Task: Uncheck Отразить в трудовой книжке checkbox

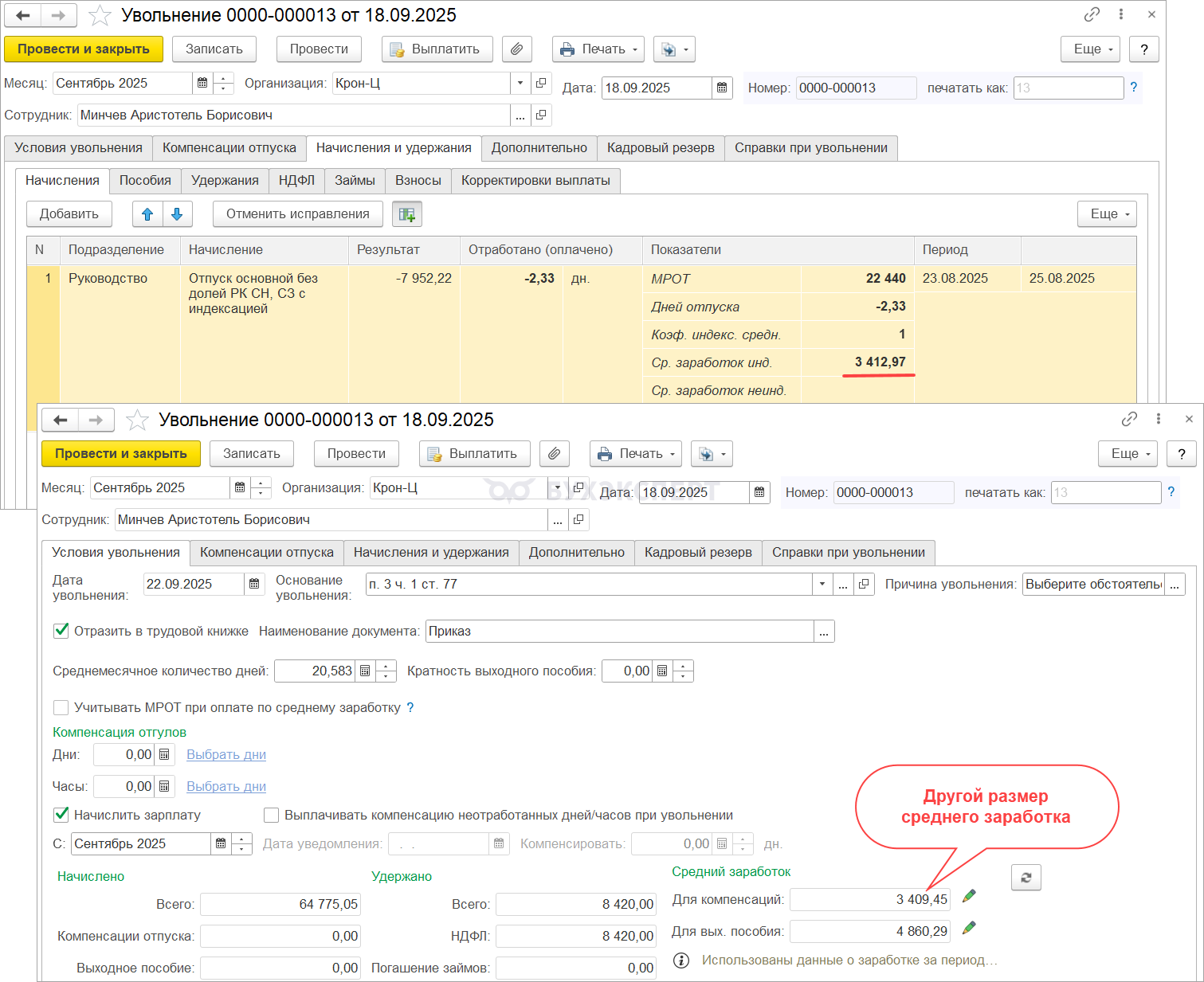Action: [61, 631]
